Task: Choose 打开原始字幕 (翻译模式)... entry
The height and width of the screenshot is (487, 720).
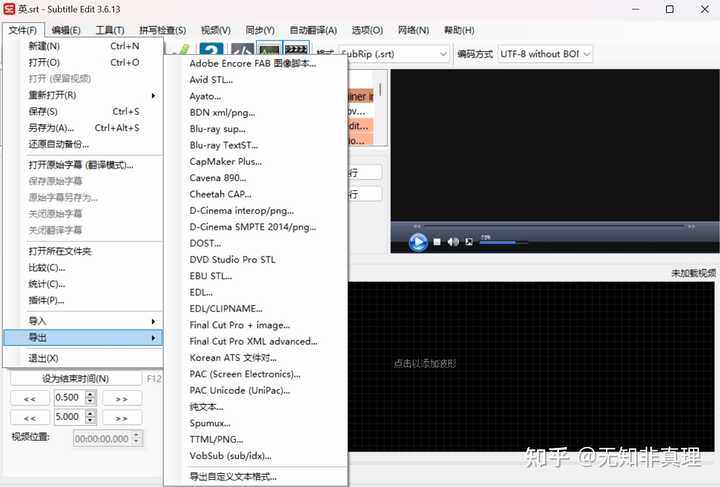Action: click(83, 165)
